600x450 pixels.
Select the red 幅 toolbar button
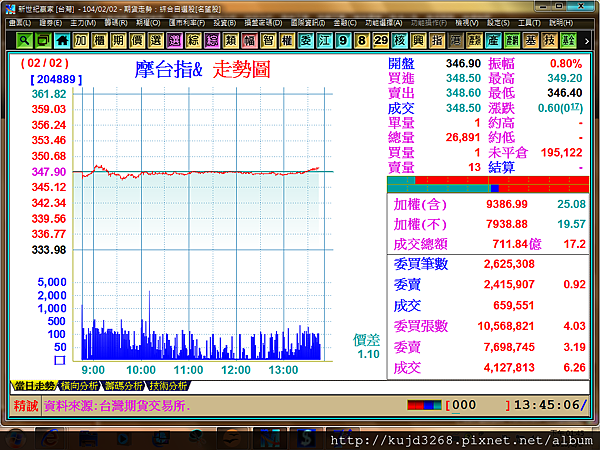tap(249, 40)
